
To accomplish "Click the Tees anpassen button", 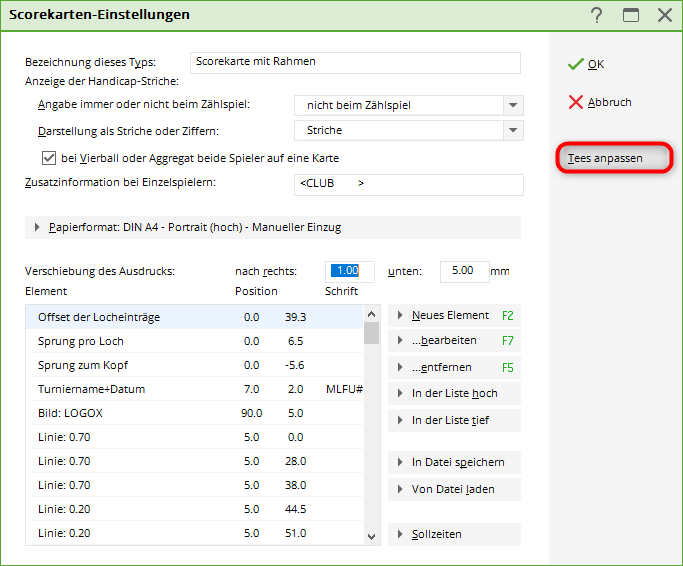I will (613, 158).
